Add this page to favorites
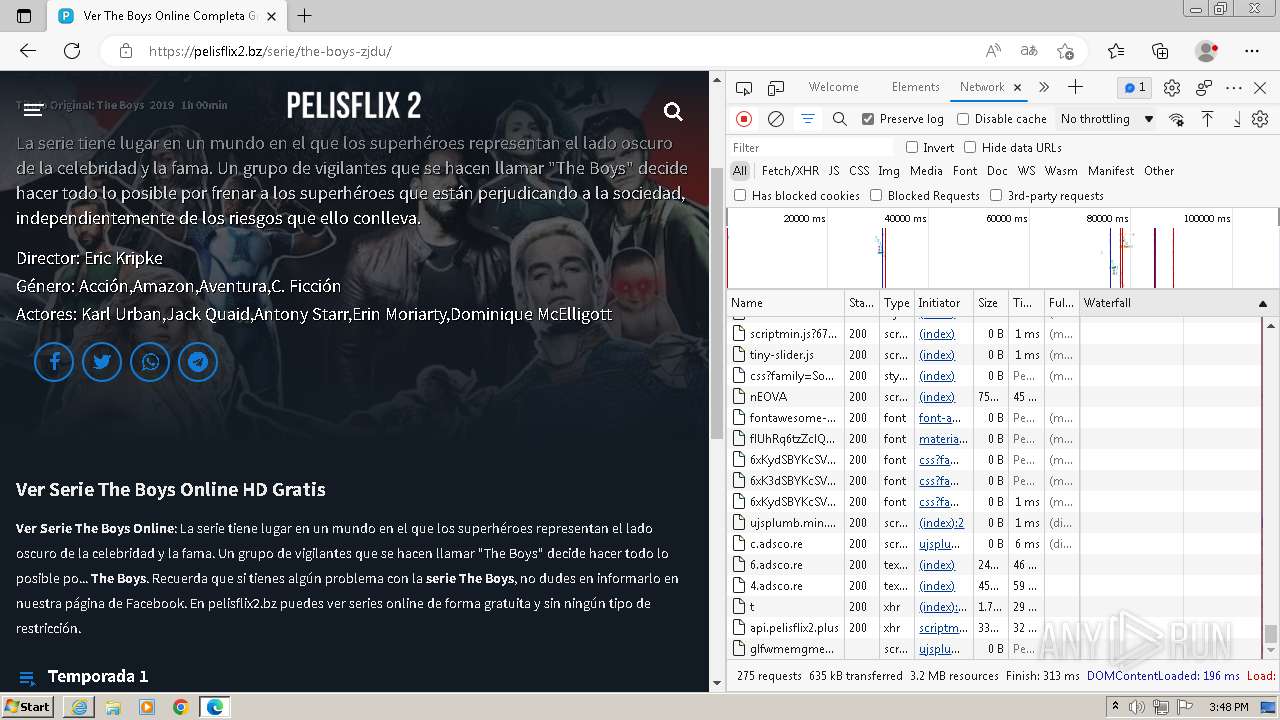This screenshot has width=1280, height=720. [1065, 51]
